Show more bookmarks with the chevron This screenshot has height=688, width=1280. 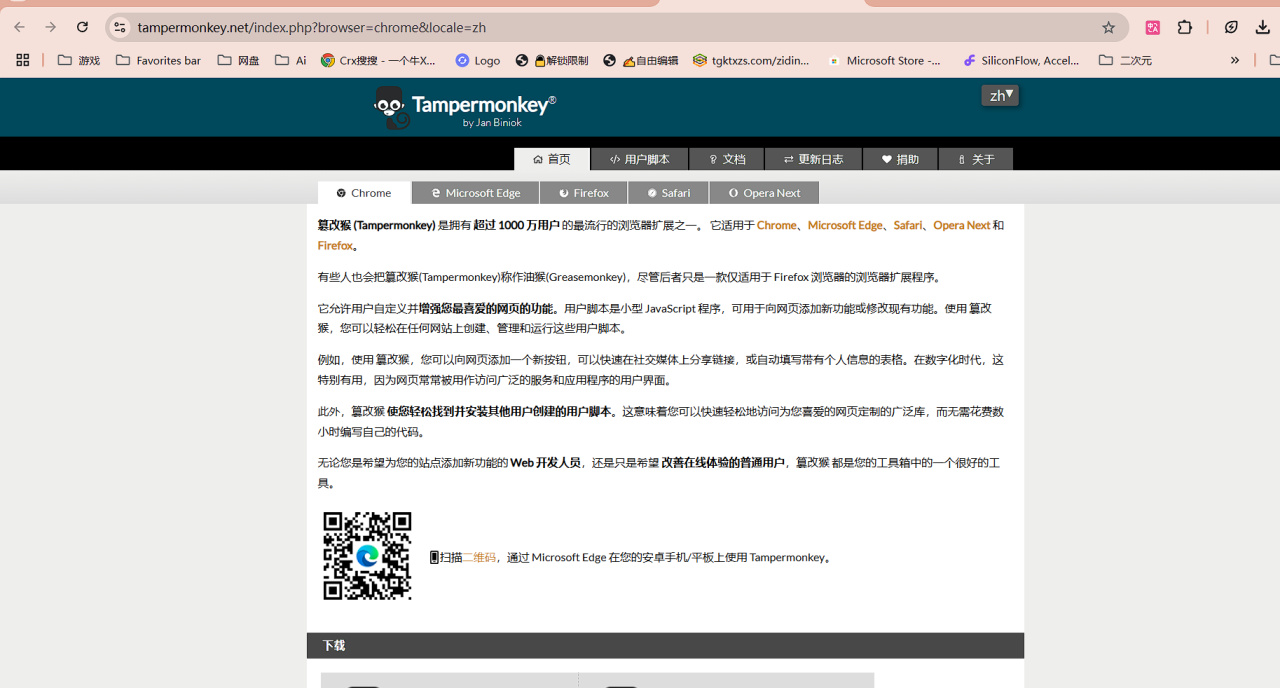pyautogui.click(x=1235, y=60)
